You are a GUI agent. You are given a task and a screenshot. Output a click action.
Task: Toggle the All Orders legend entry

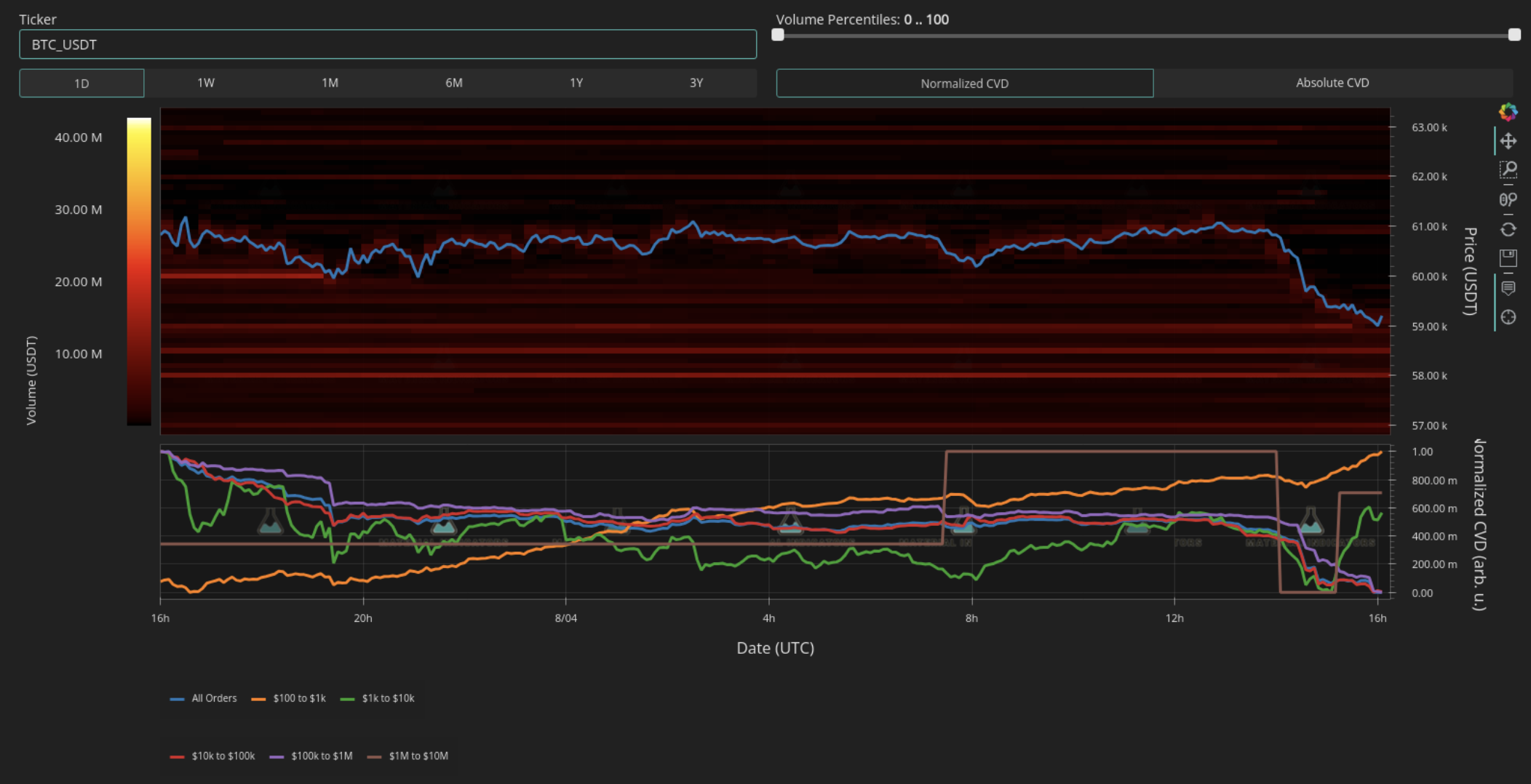coord(203,698)
